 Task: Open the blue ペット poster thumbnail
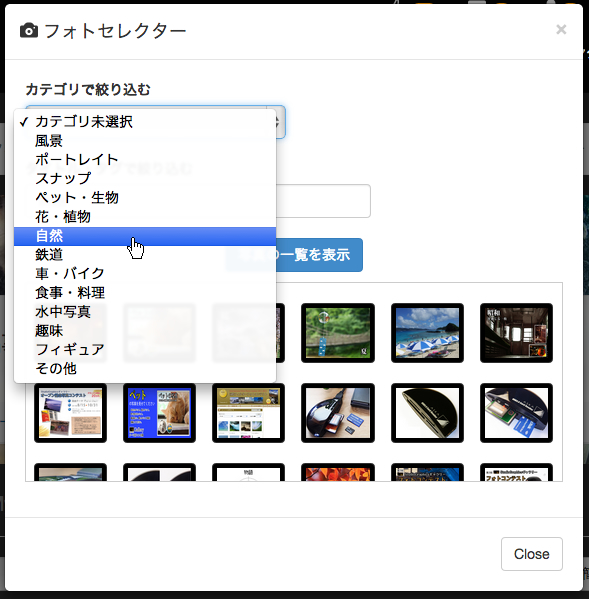click(159, 413)
